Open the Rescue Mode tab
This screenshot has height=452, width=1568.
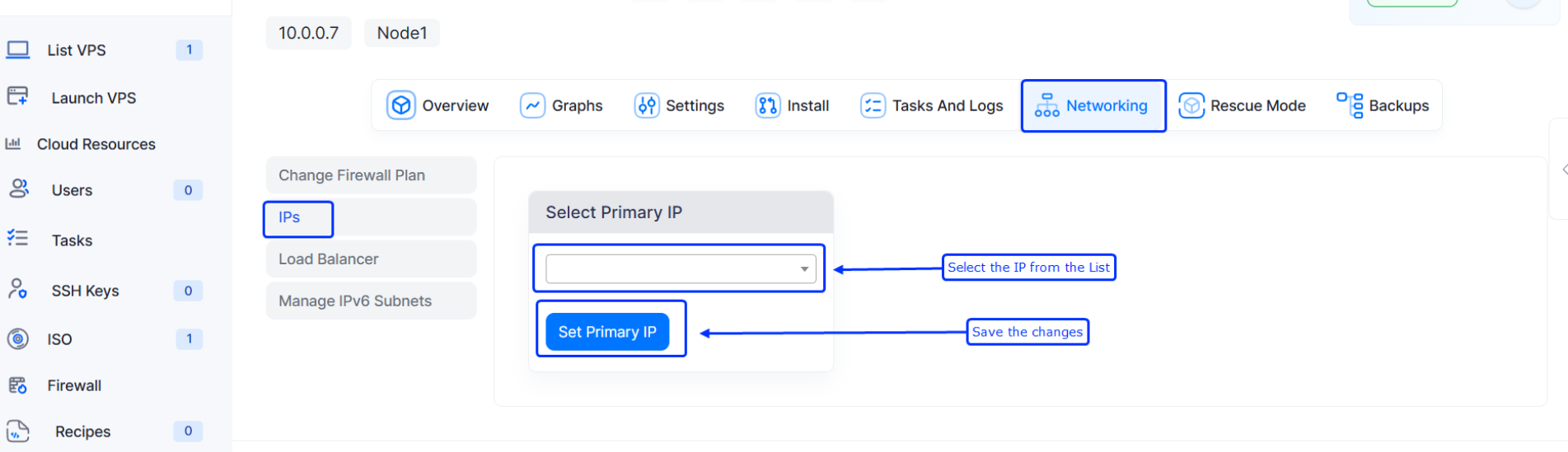pyautogui.click(x=1242, y=105)
